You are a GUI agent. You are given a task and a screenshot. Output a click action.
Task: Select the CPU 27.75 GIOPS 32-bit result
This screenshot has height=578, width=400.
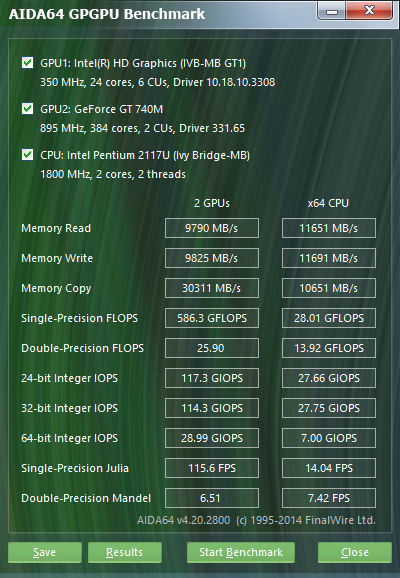point(329,408)
